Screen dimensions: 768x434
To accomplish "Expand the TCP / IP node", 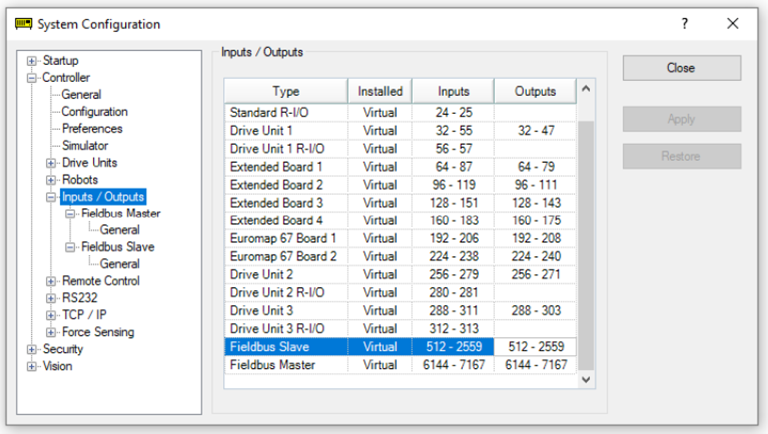I will (x=51, y=315).
